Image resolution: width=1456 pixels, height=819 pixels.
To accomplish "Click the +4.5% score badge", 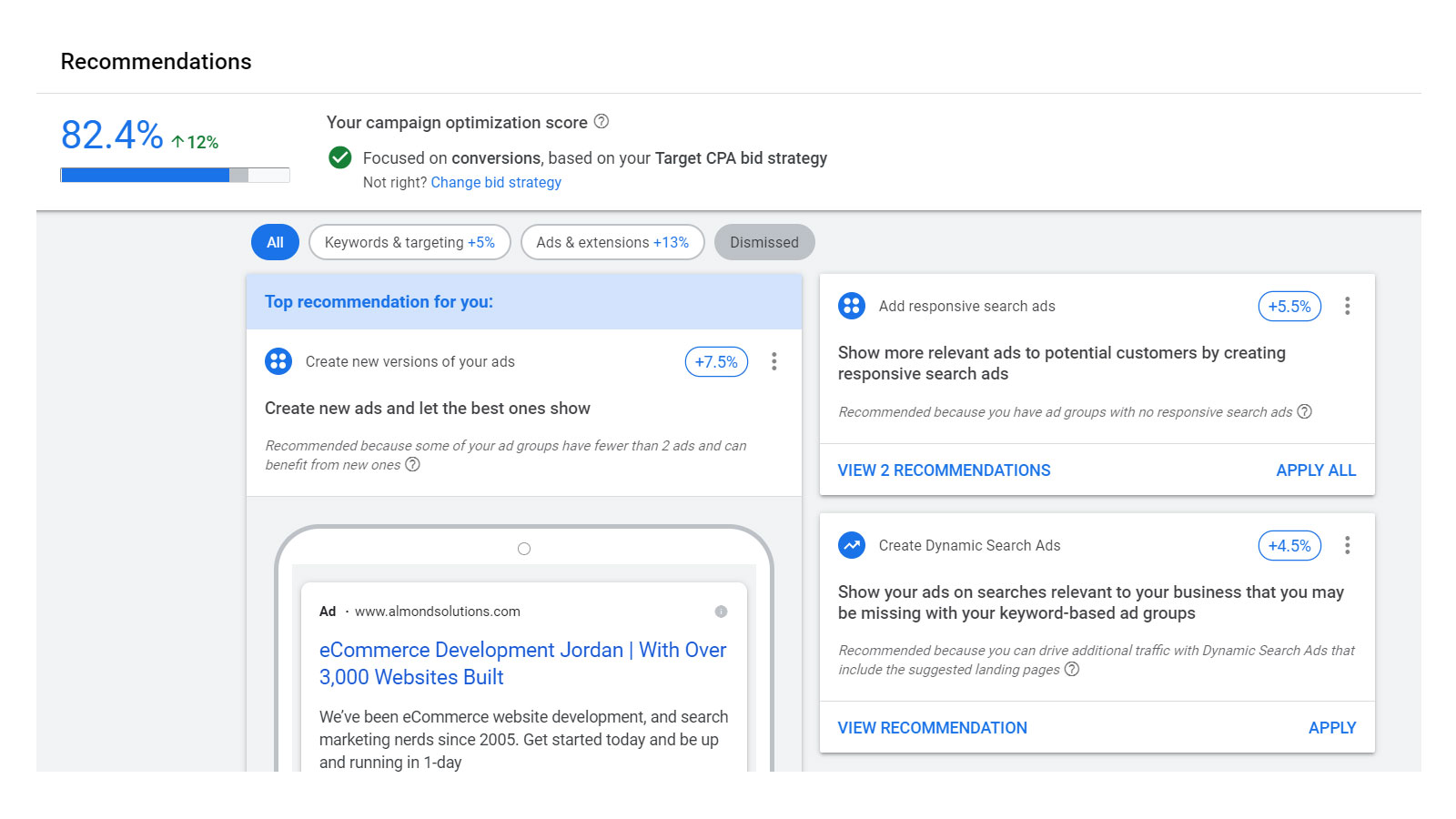I will (x=1289, y=545).
